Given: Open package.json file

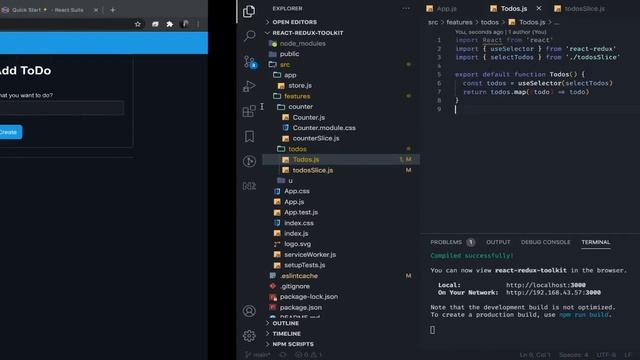Looking at the screenshot, I should tap(300, 307).
